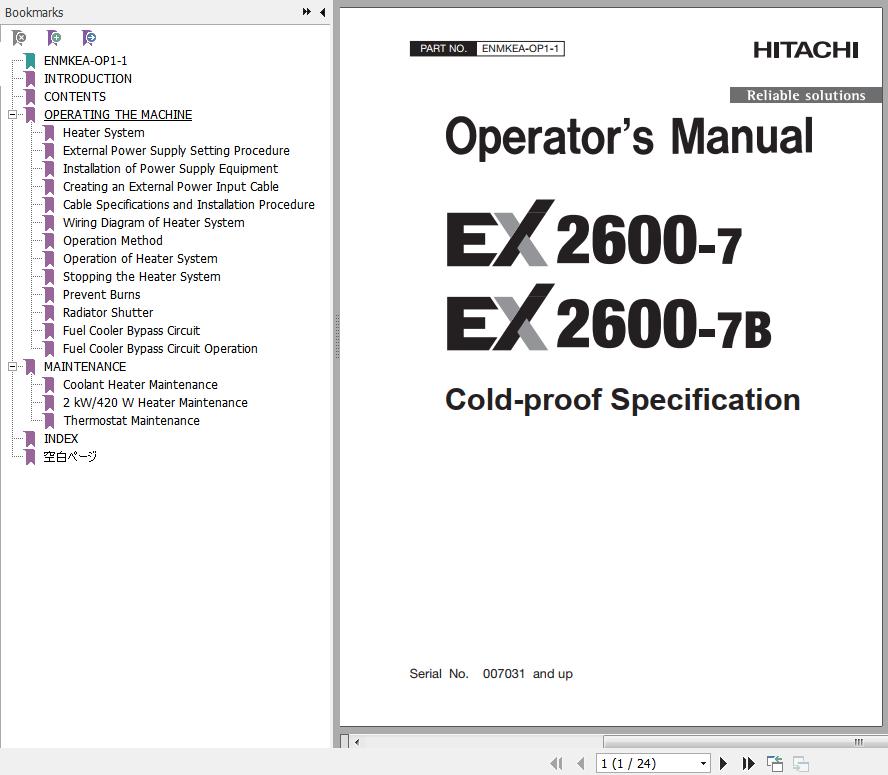Click the bookmark icon beside INDEX
The width and height of the screenshot is (888, 775).
point(31,439)
